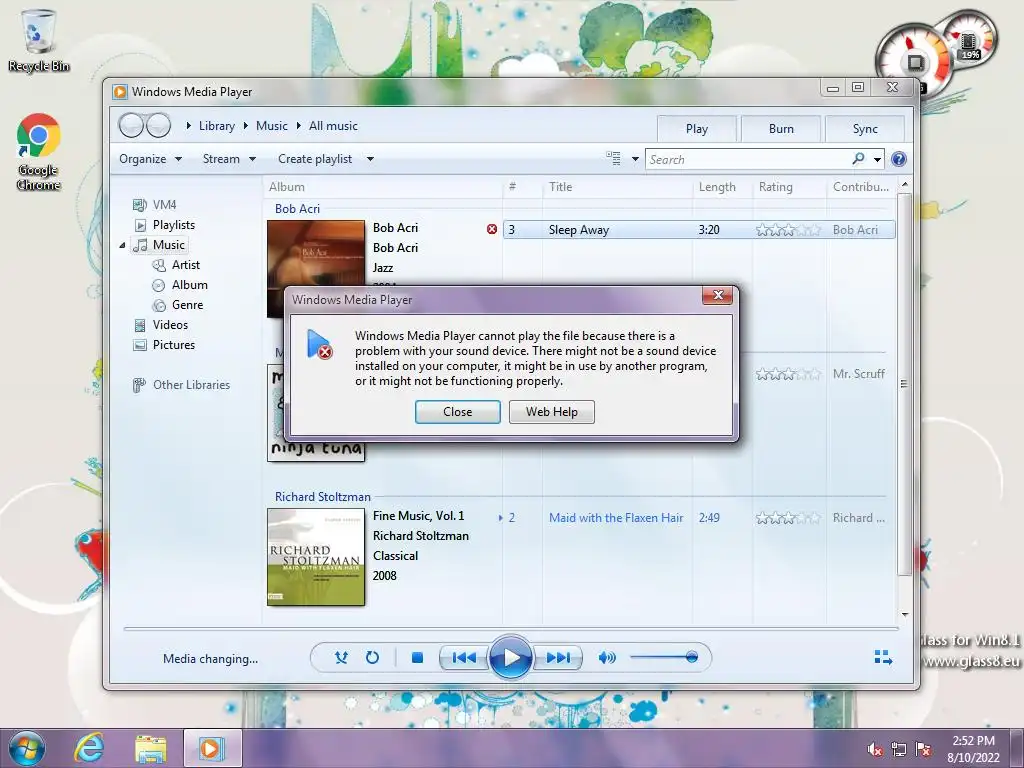Stop playback with the stop button
This screenshot has height=768, width=1024.
point(417,658)
